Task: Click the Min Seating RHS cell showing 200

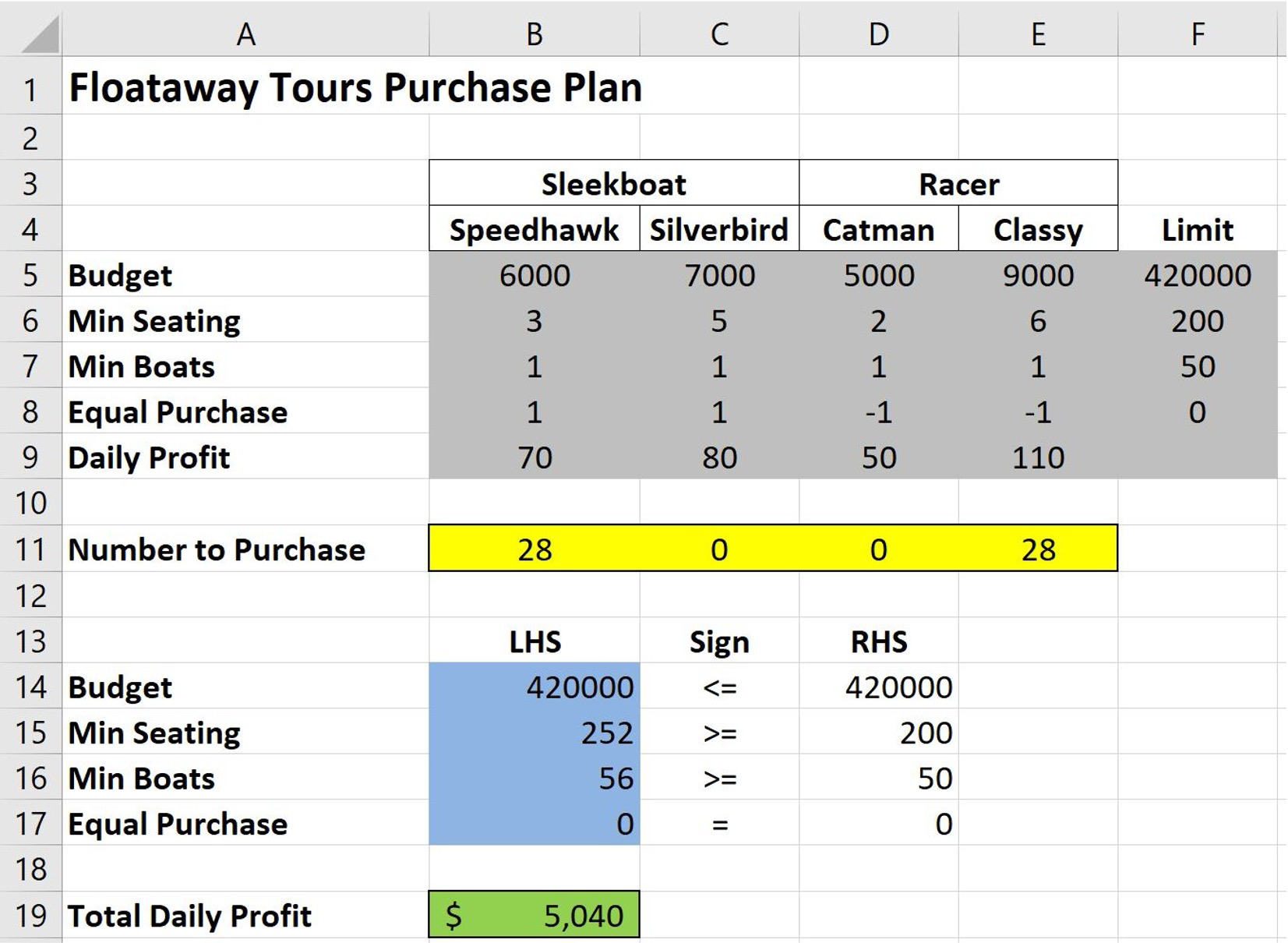Action: (879, 733)
